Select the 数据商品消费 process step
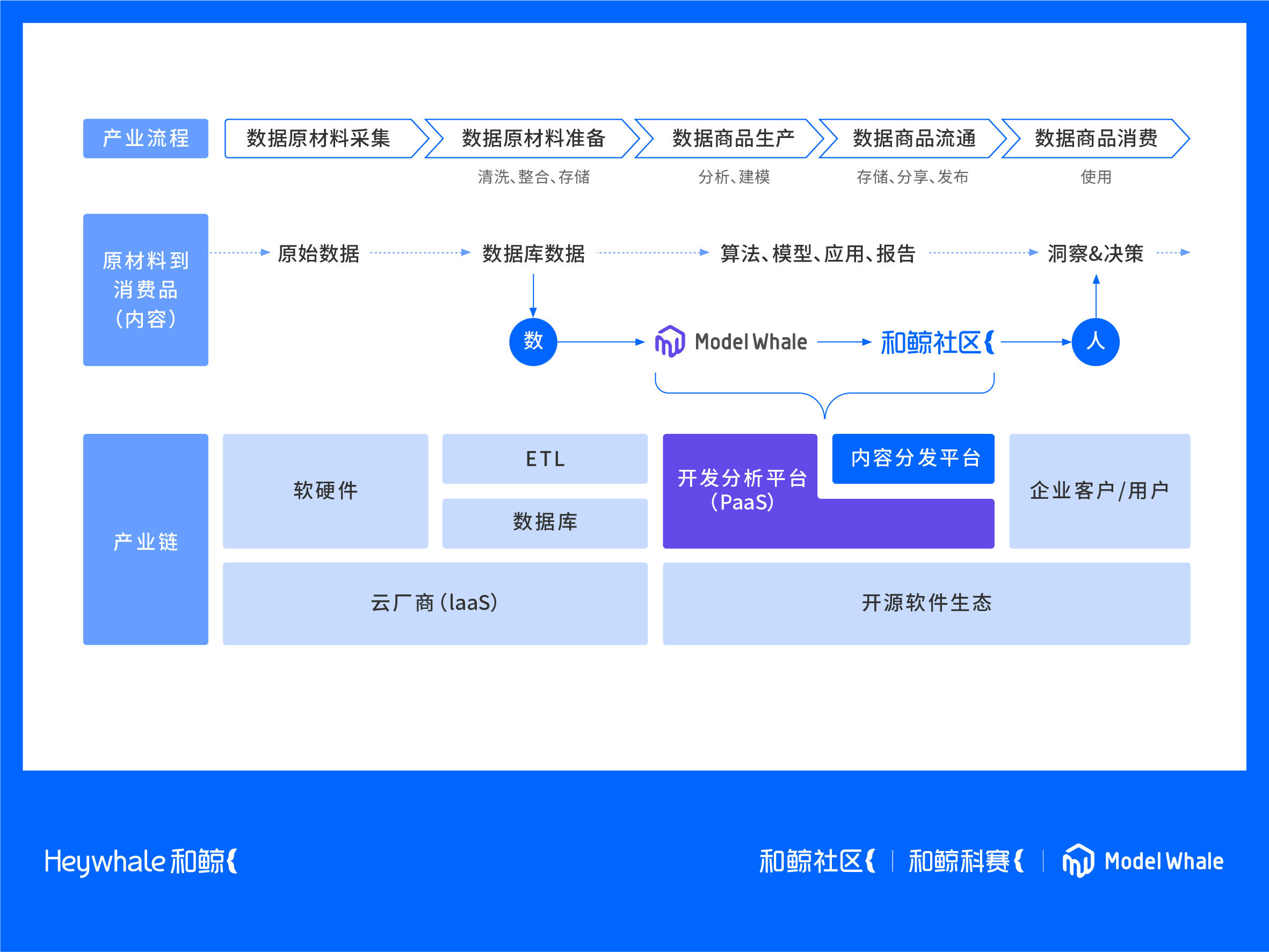The height and width of the screenshot is (952, 1269). click(1095, 138)
